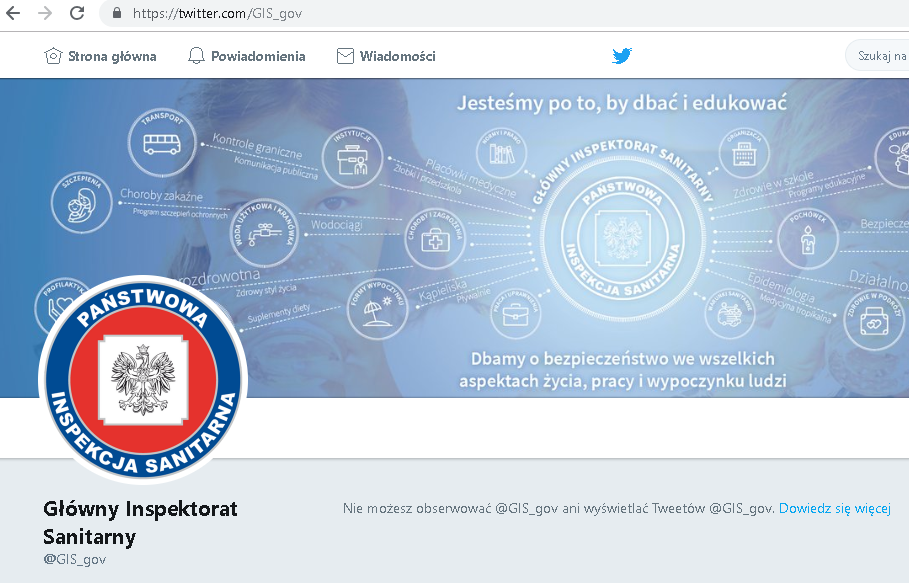Click the Transport bus icon in the banner
This screenshot has width=909, height=583.
click(162, 143)
